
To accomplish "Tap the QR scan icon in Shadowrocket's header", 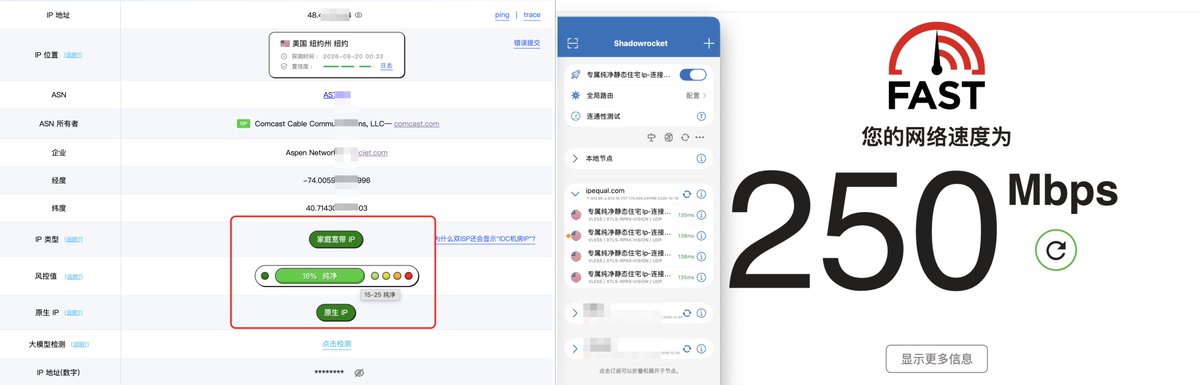I will tap(573, 43).
